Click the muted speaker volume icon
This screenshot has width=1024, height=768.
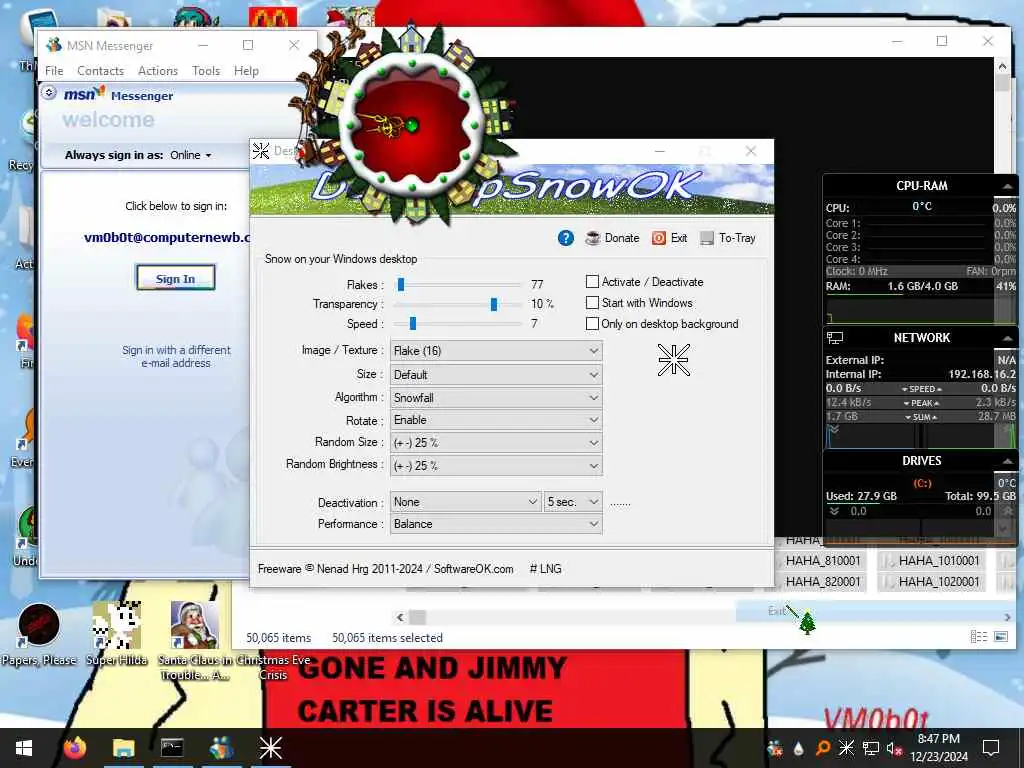pyautogui.click(x=894, y=748)
